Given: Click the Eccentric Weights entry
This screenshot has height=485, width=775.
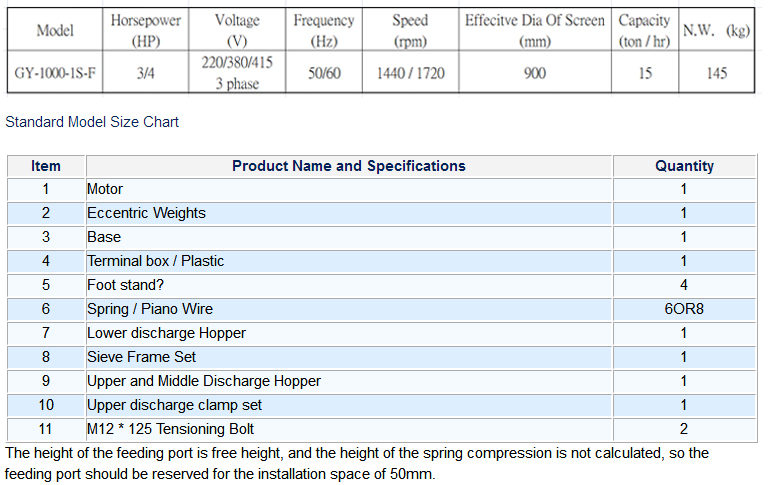Looking at the screenshot, I should coord(146,213).
